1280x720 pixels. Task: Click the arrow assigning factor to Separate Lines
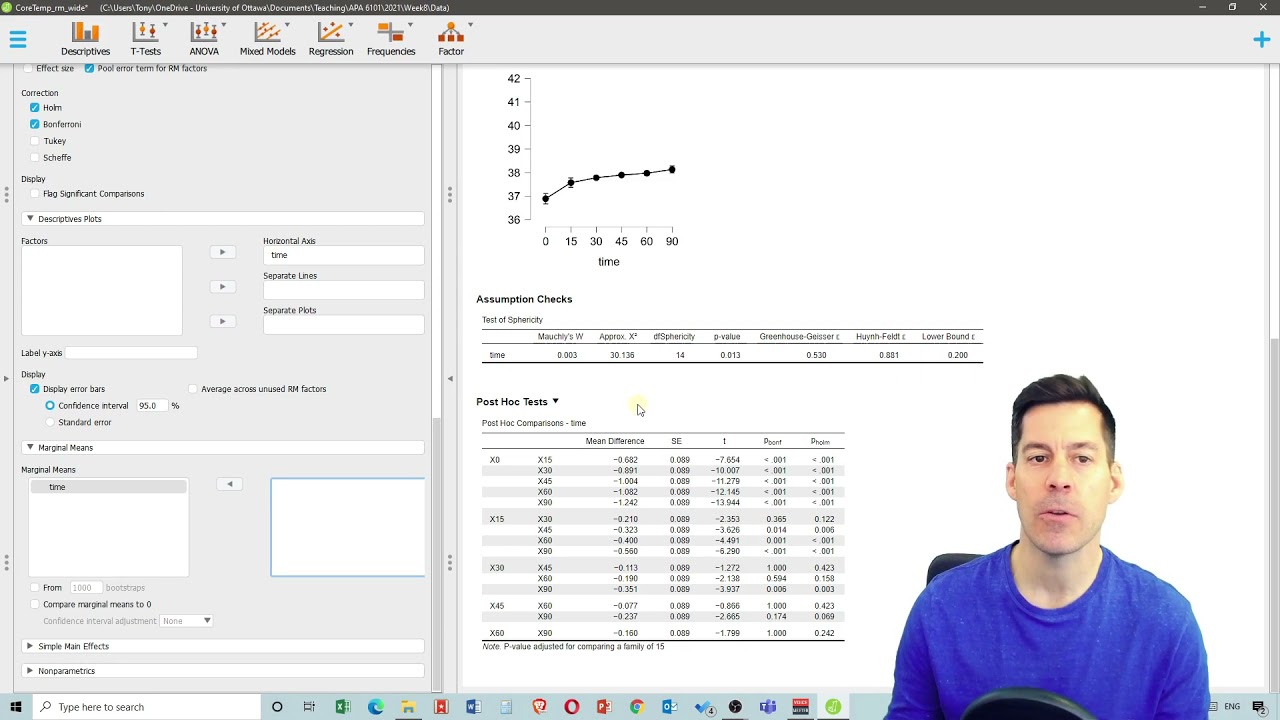point(223,287)
